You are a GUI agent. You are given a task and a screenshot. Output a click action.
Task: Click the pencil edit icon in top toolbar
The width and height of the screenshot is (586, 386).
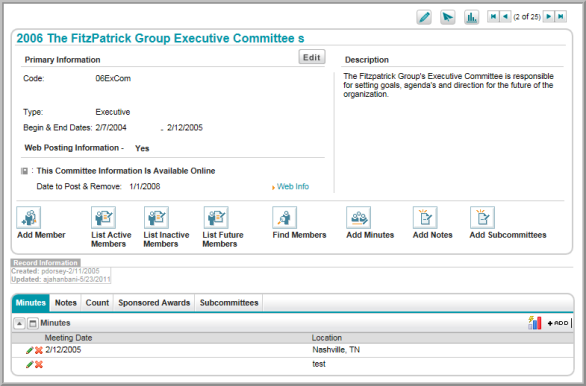click(x=424, y=17)
